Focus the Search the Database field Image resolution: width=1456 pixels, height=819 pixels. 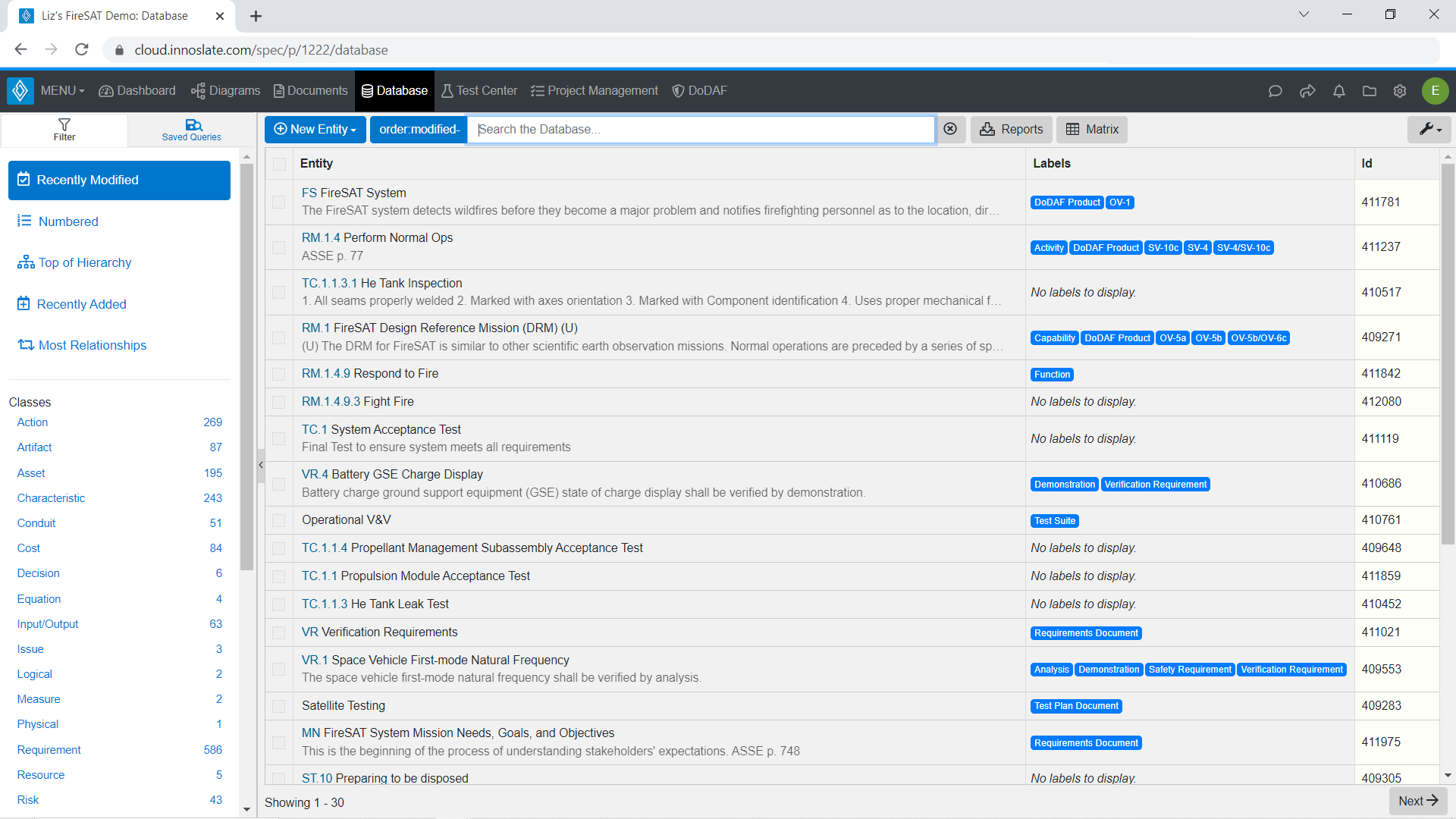(702, 130)
